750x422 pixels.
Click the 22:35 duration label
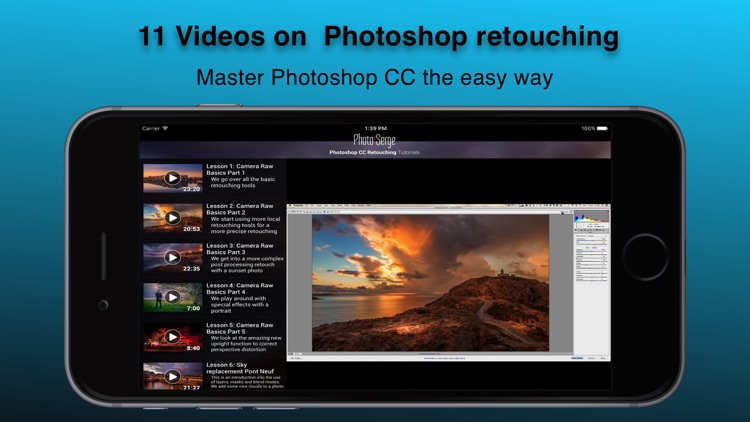click(191, 268)
